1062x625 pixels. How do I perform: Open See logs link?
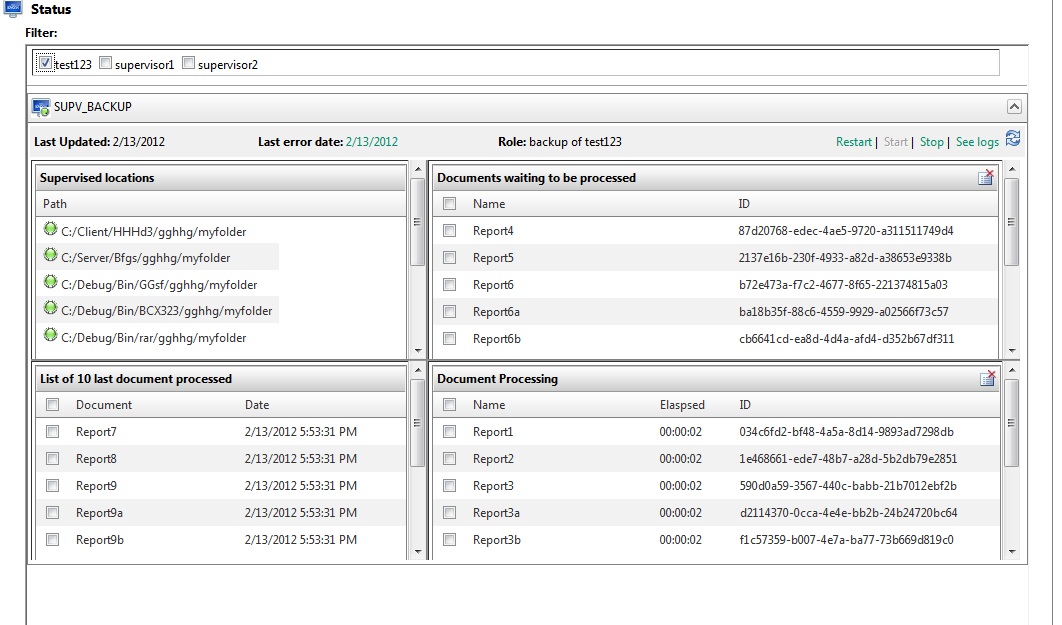click(977, 142)
